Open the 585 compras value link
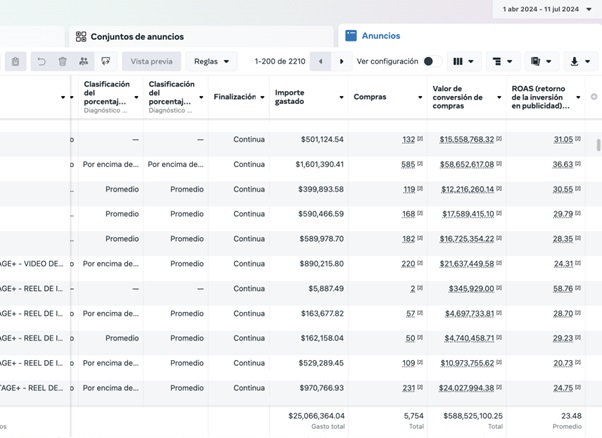 [408, 164]
